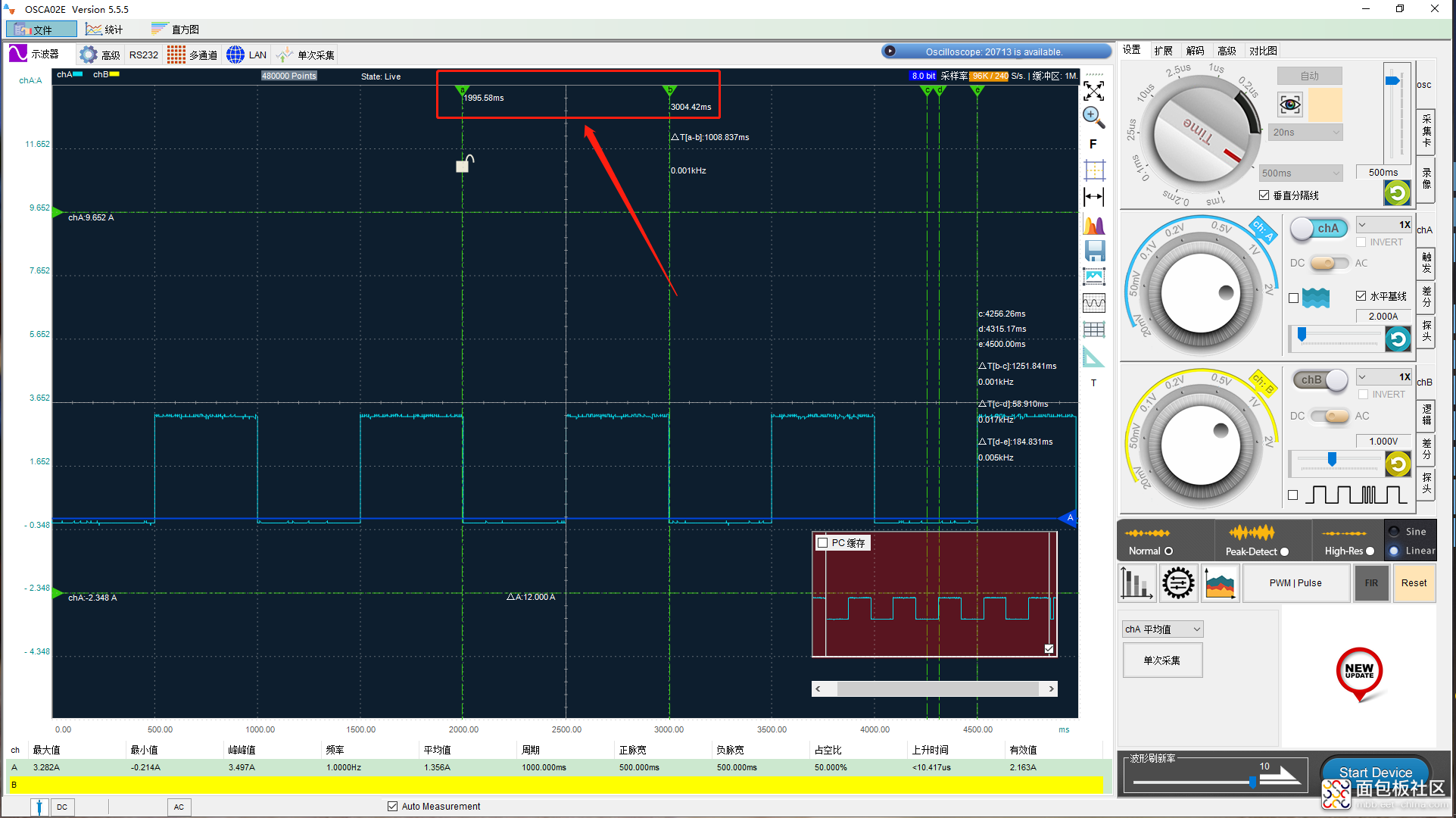The width and height of the screenshot is (1456, 818).
Task: Switch to the 扩展 tab
Action: [1163, 51]
